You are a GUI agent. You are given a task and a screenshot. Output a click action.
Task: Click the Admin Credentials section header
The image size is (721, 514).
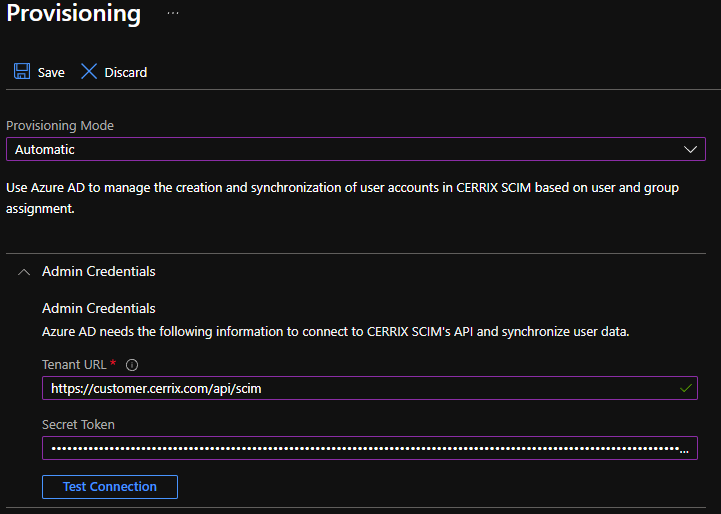(x=98, y=272)
